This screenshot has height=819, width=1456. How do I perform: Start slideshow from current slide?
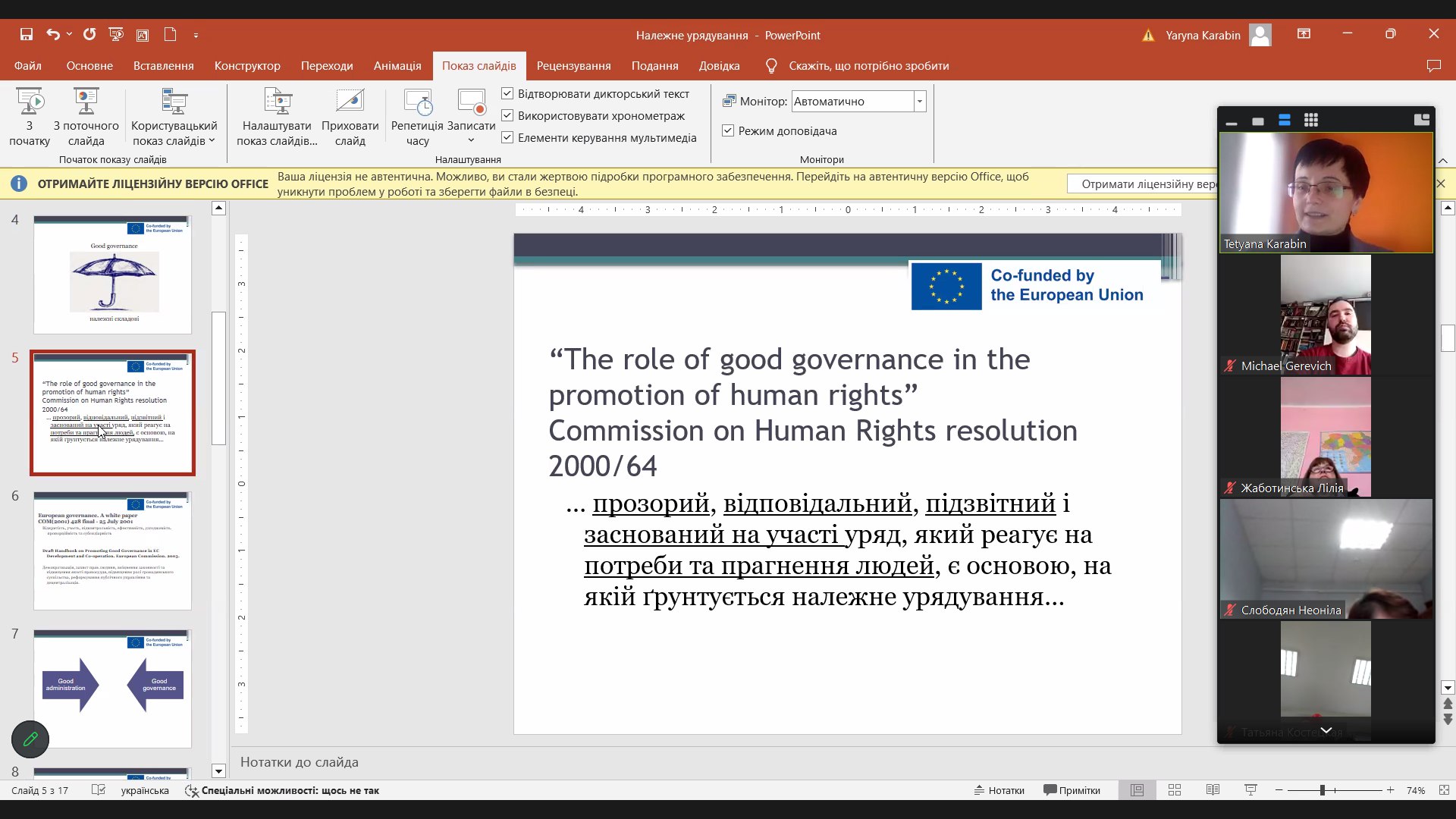(x=86, y=102)
